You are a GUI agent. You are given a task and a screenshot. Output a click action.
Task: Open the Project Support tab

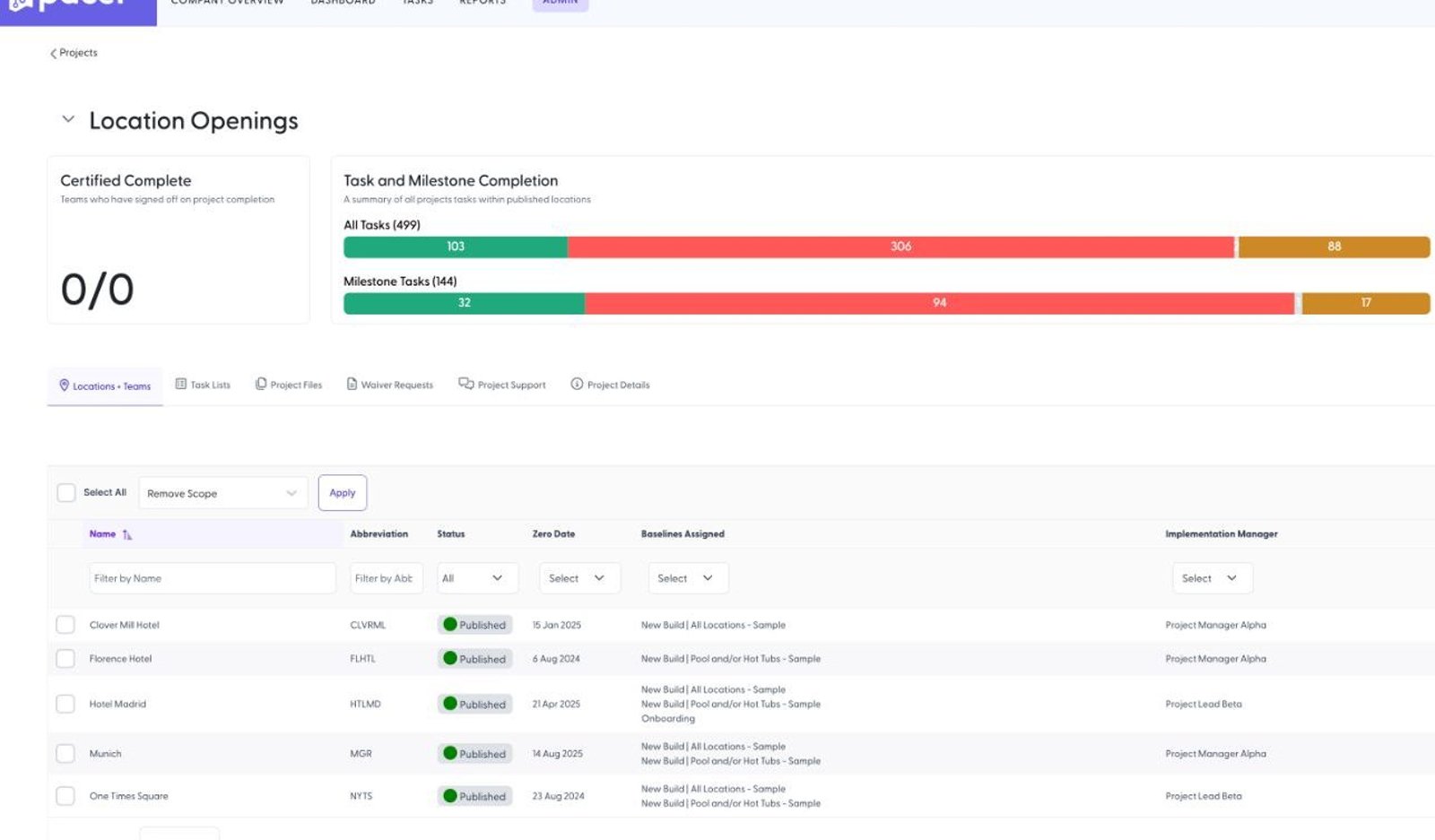(502, 385)
